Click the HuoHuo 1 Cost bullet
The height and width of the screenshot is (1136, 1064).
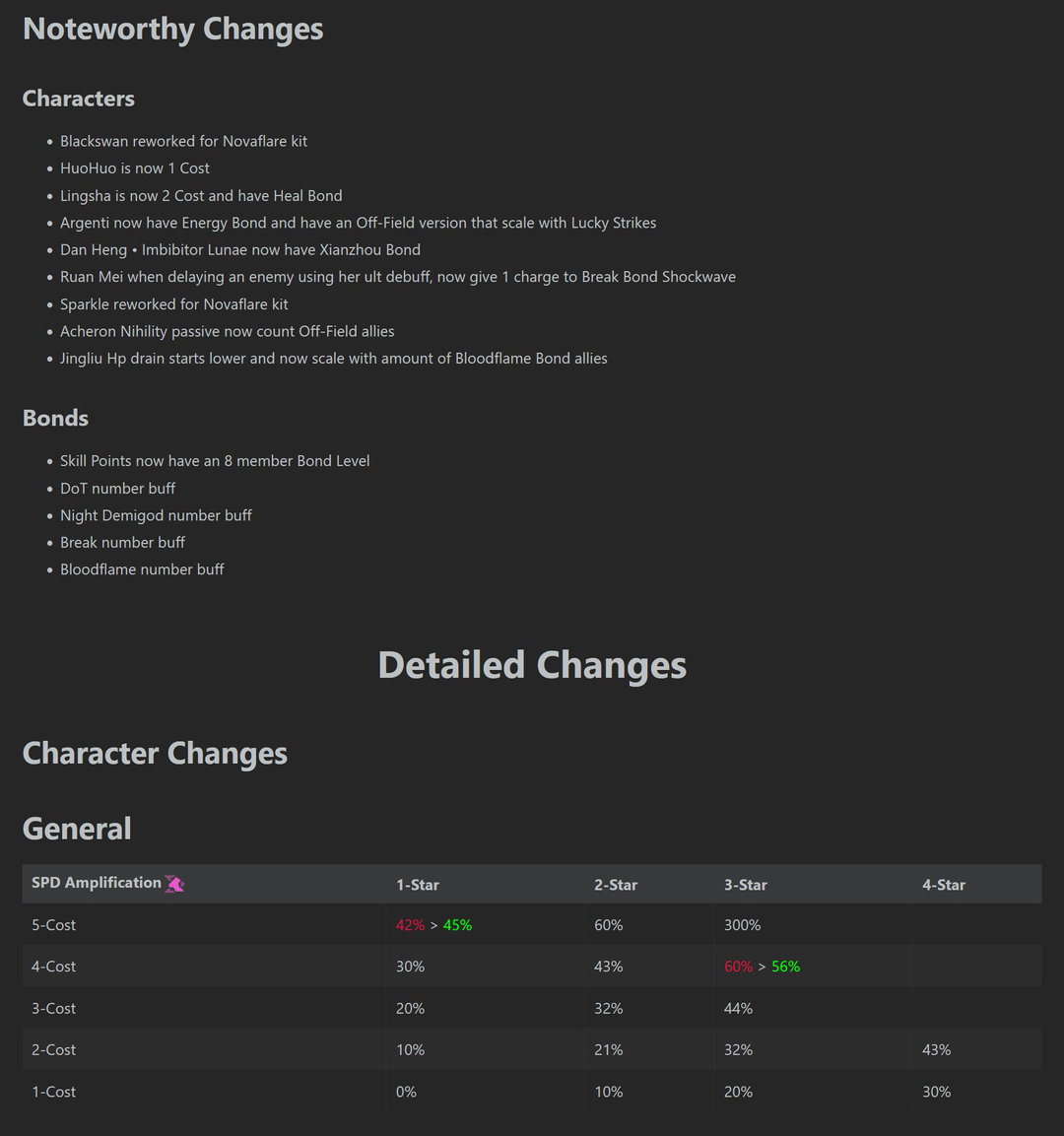134,168
